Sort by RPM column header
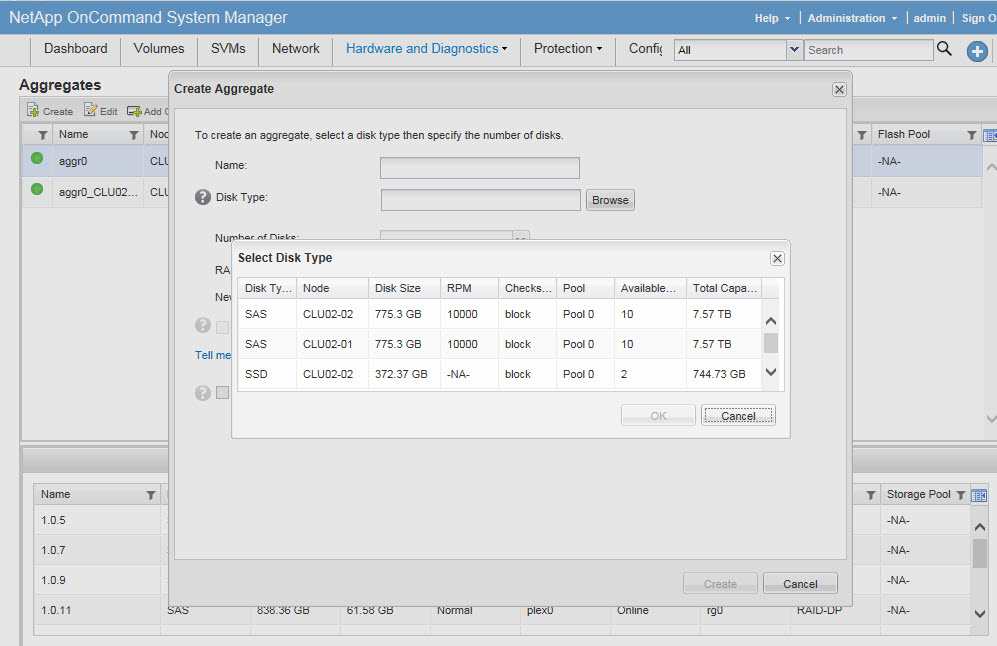The height and width of the screenshot is (646, 997). [469, 288]
